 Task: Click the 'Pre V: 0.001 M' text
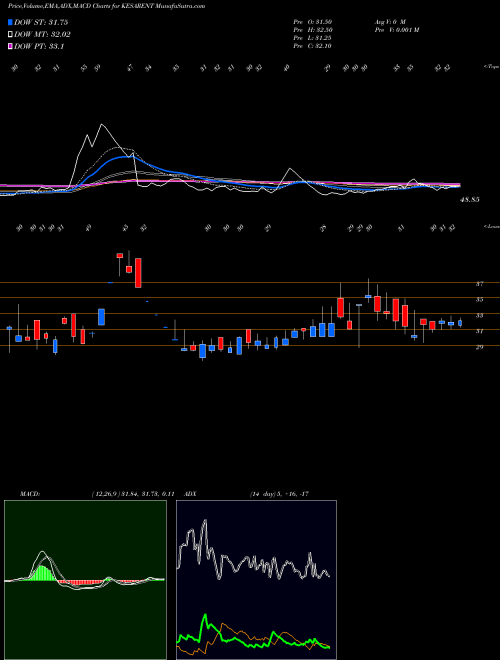[396, 30]
